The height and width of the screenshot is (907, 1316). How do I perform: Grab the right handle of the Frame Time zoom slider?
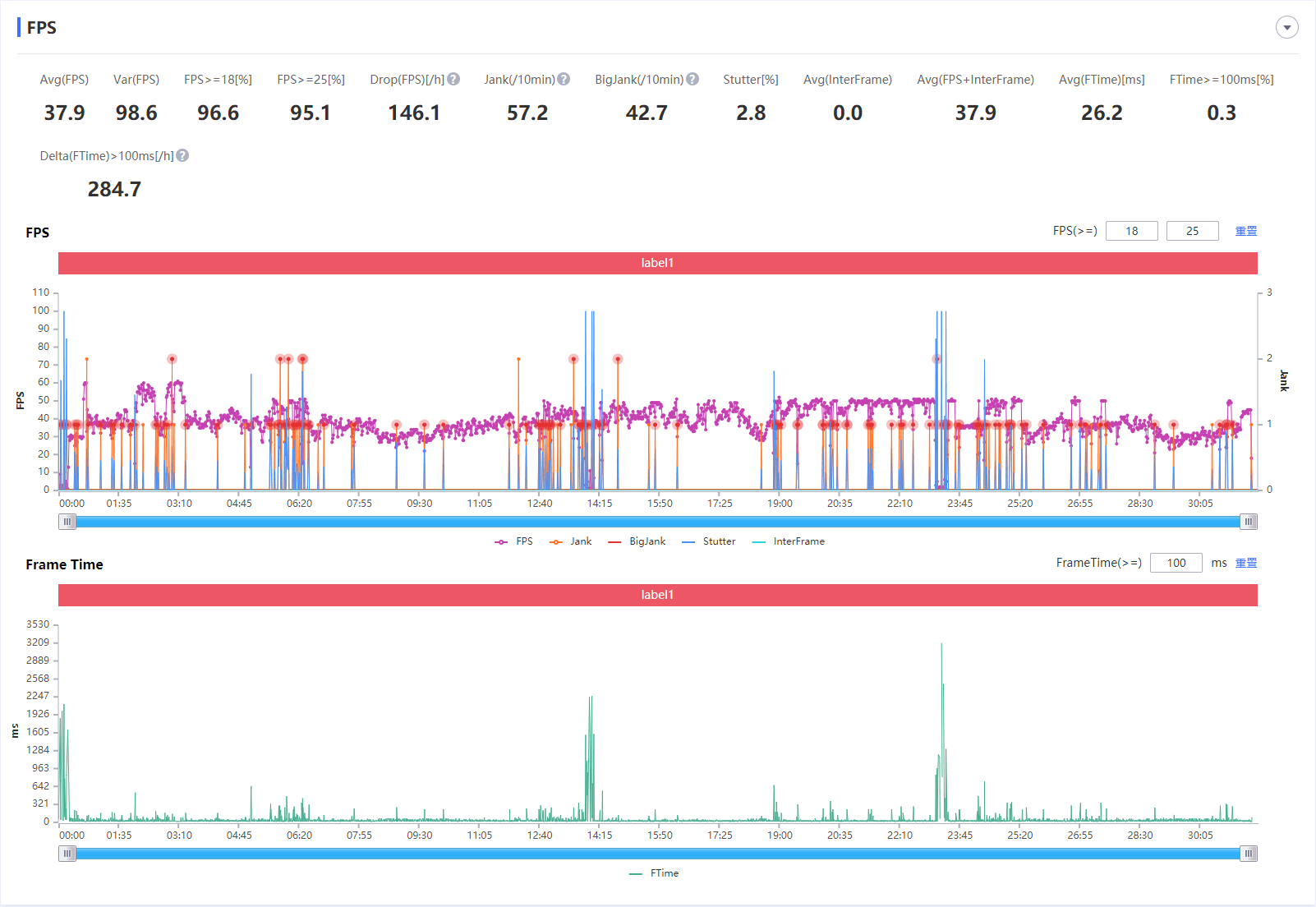tap(1249, 854)
